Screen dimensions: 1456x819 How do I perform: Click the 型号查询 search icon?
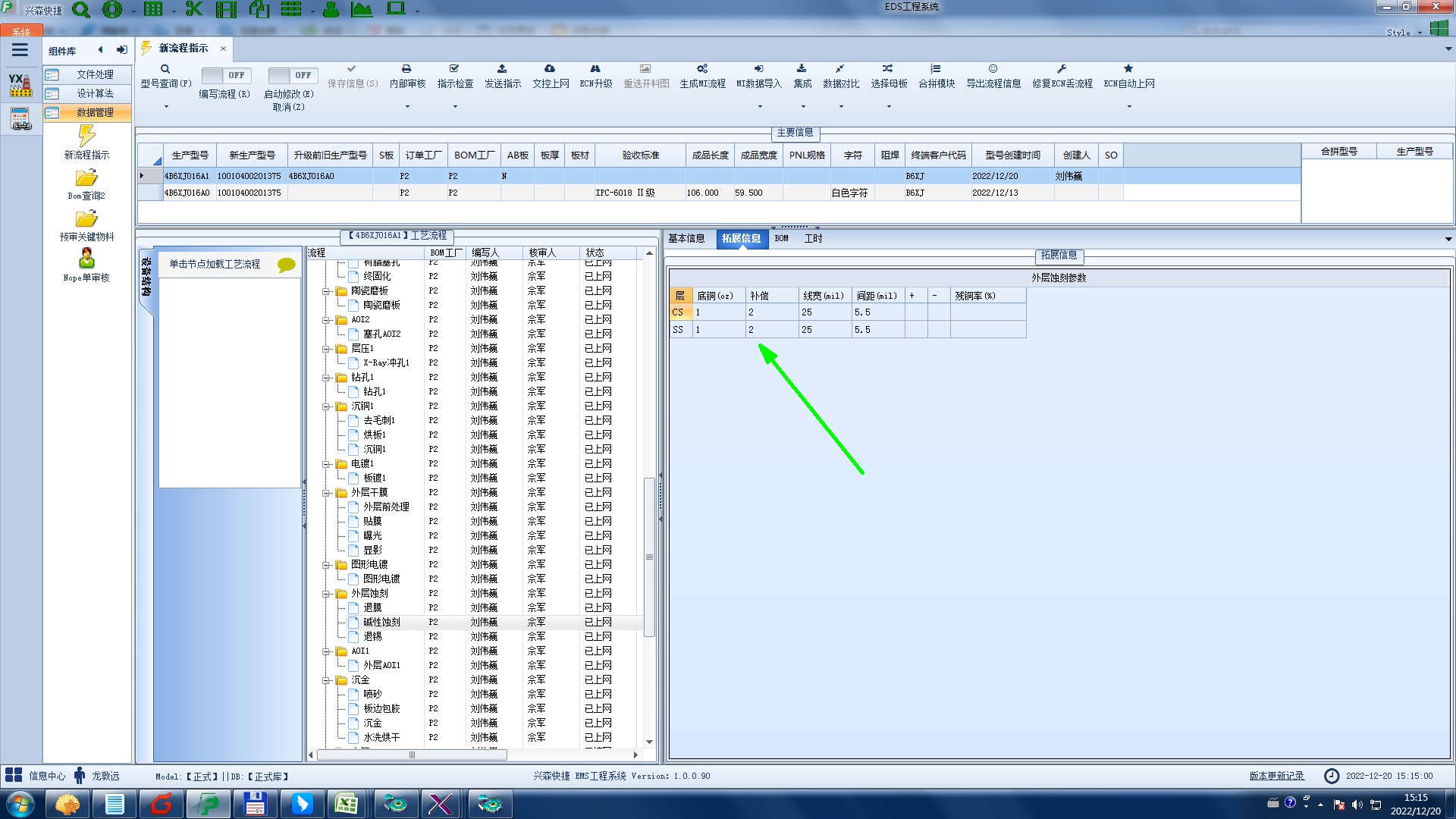(x=165, y=69)
